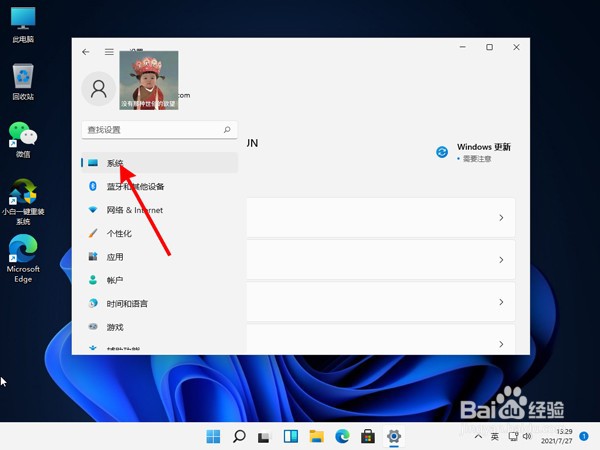Expand the first settings card chevron
Viewport: 600px width, 450px height.
(x=501, y=218)
